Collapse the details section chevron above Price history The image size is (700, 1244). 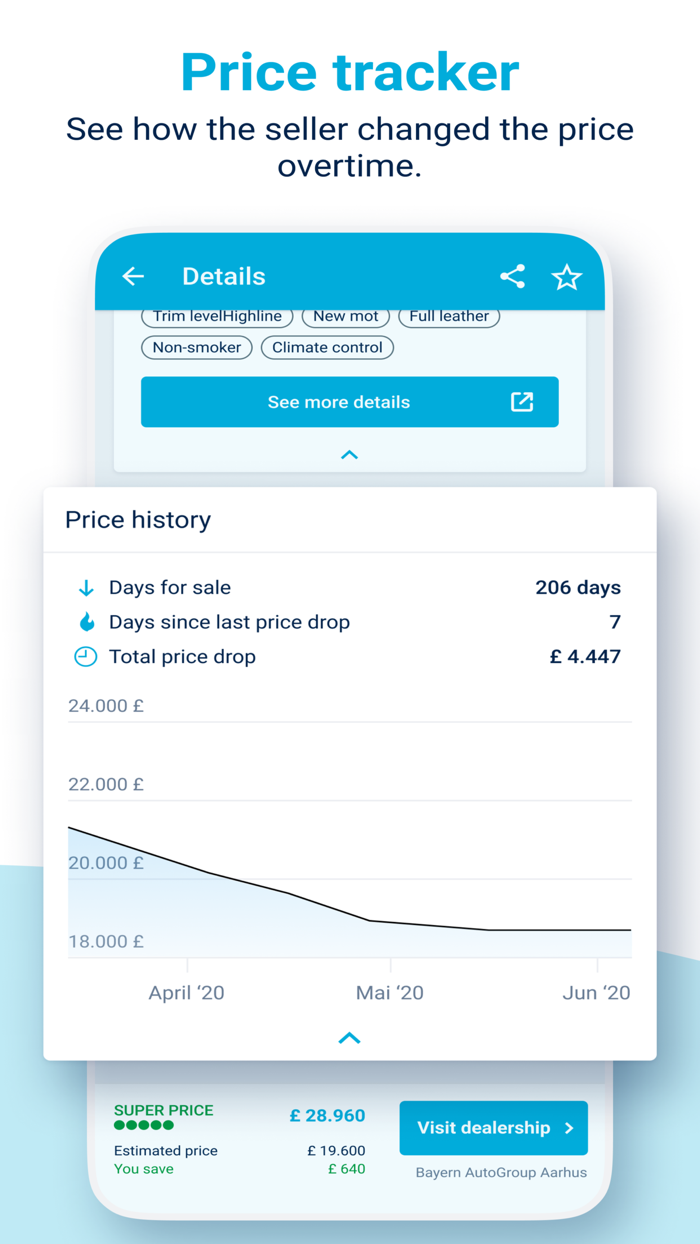pos(349,455)
